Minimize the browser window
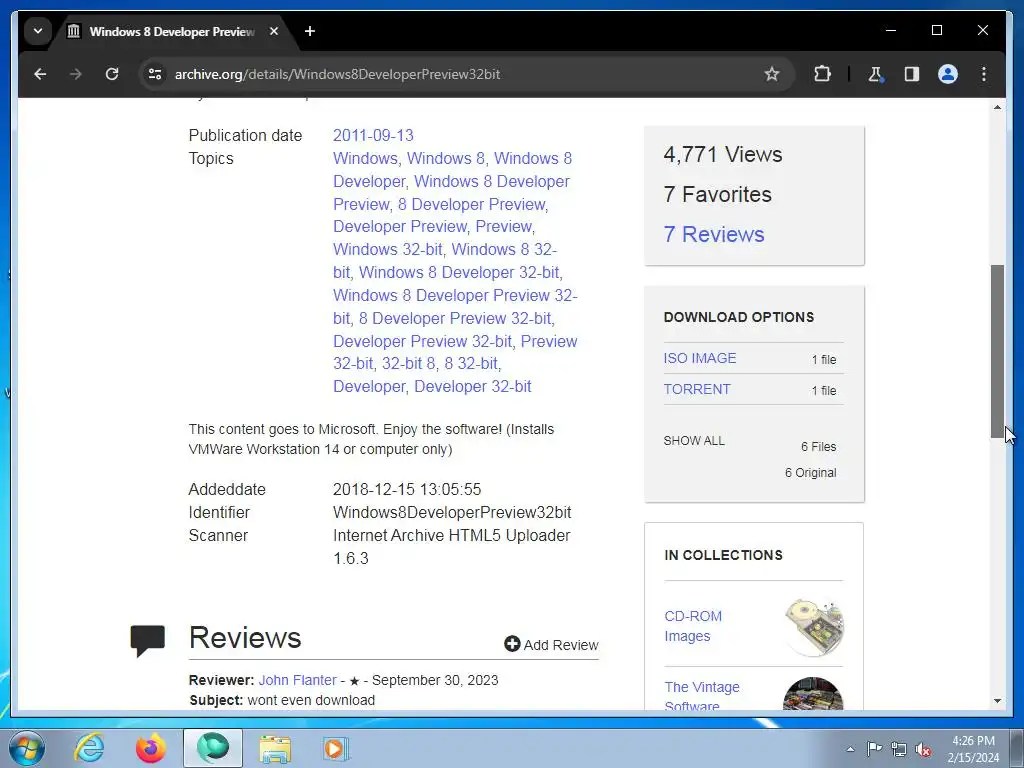 891,30
